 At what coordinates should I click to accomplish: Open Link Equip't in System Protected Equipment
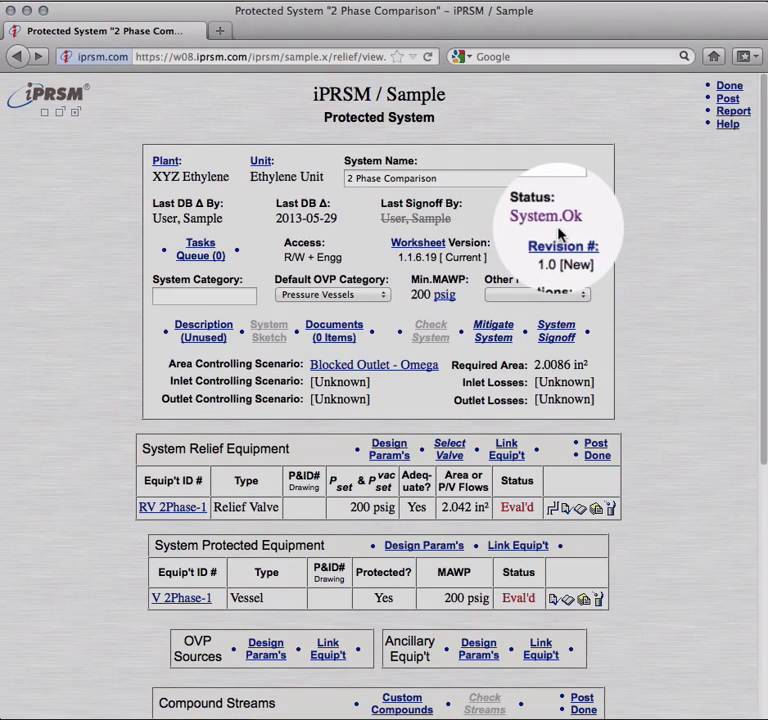click(518, 546)
